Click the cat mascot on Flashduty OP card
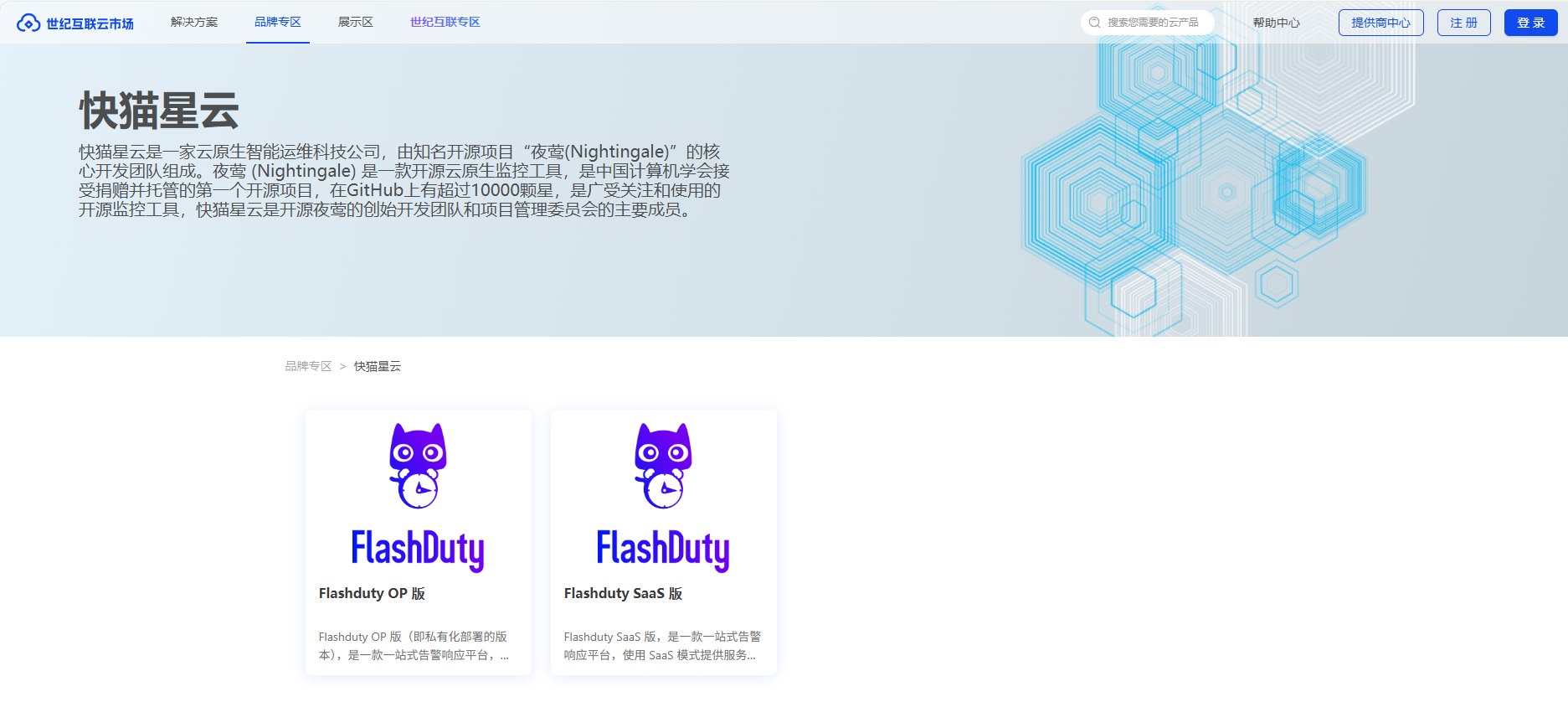This screenshot has width=1568, height=702. 418,466
